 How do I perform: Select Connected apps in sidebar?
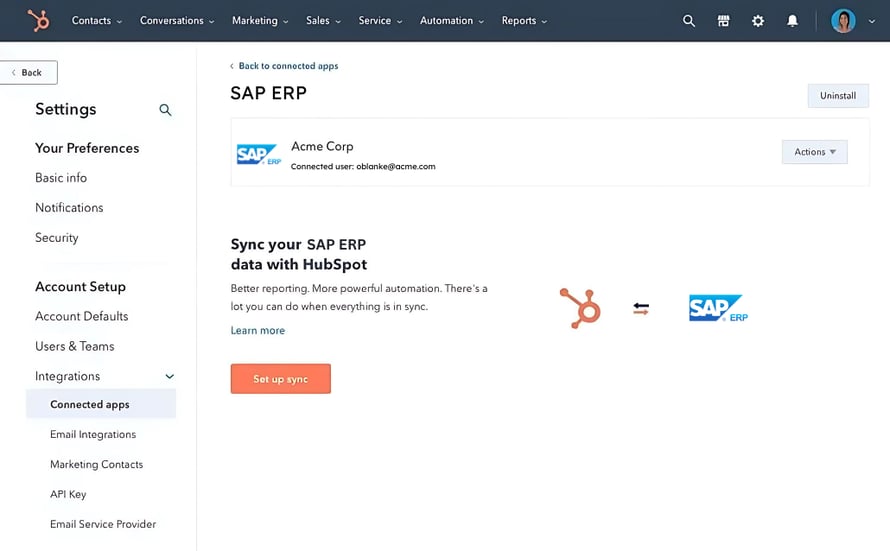pyautogui.click(x=101, y=404)
